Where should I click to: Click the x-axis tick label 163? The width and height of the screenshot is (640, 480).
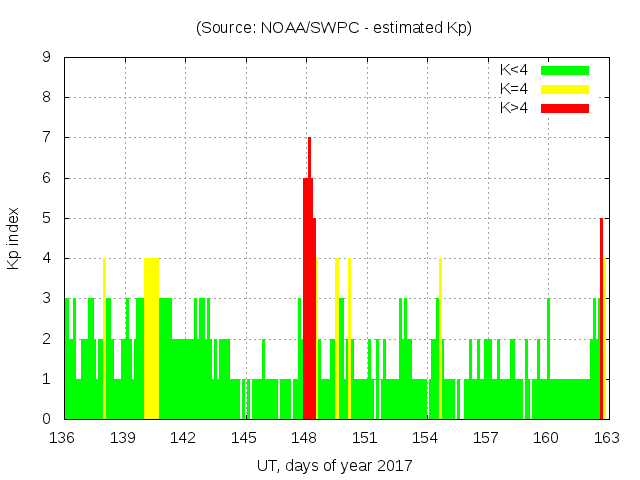pos(606,438)
